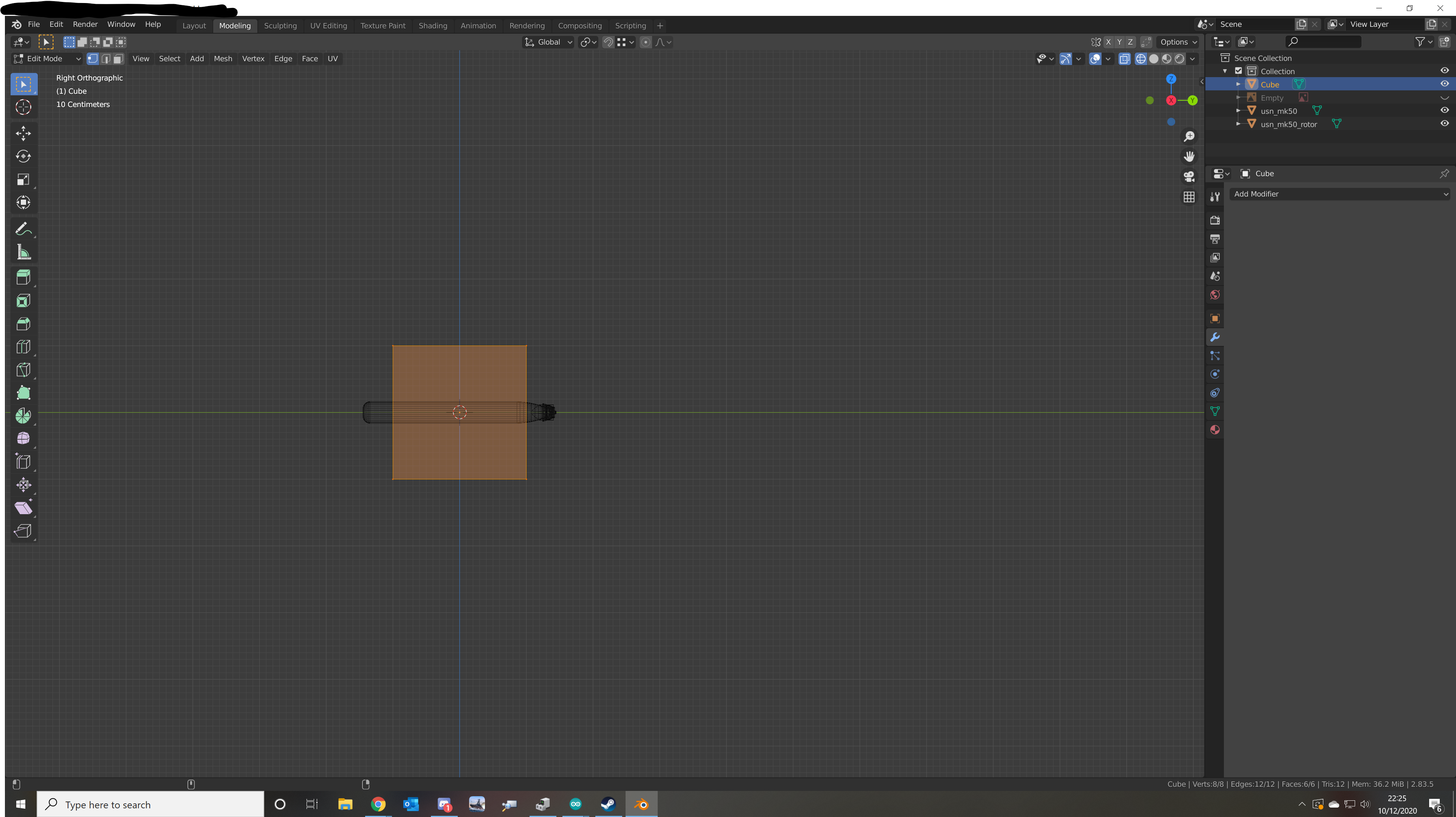Screen dimensions: 1456x817
Task: Select the Extrude Region tool
Action: [x=23, y=277]
